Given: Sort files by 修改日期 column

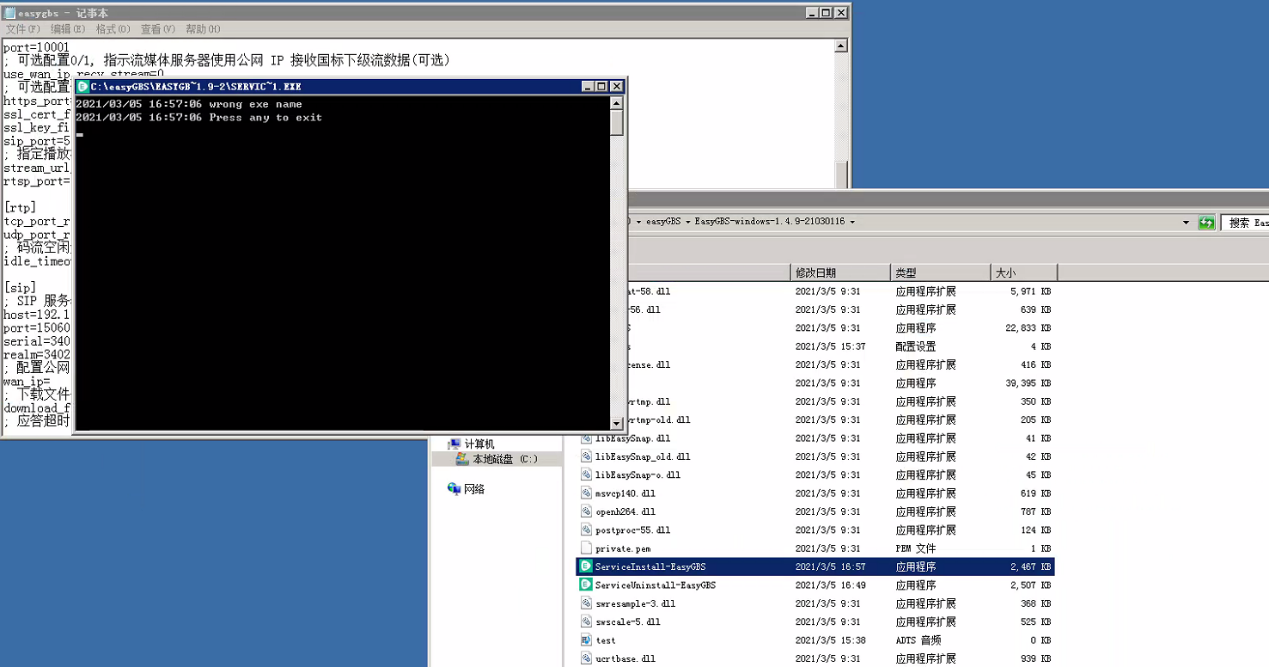Looking at the screenshot, I should pyautogui.click(x=840, y=272).
